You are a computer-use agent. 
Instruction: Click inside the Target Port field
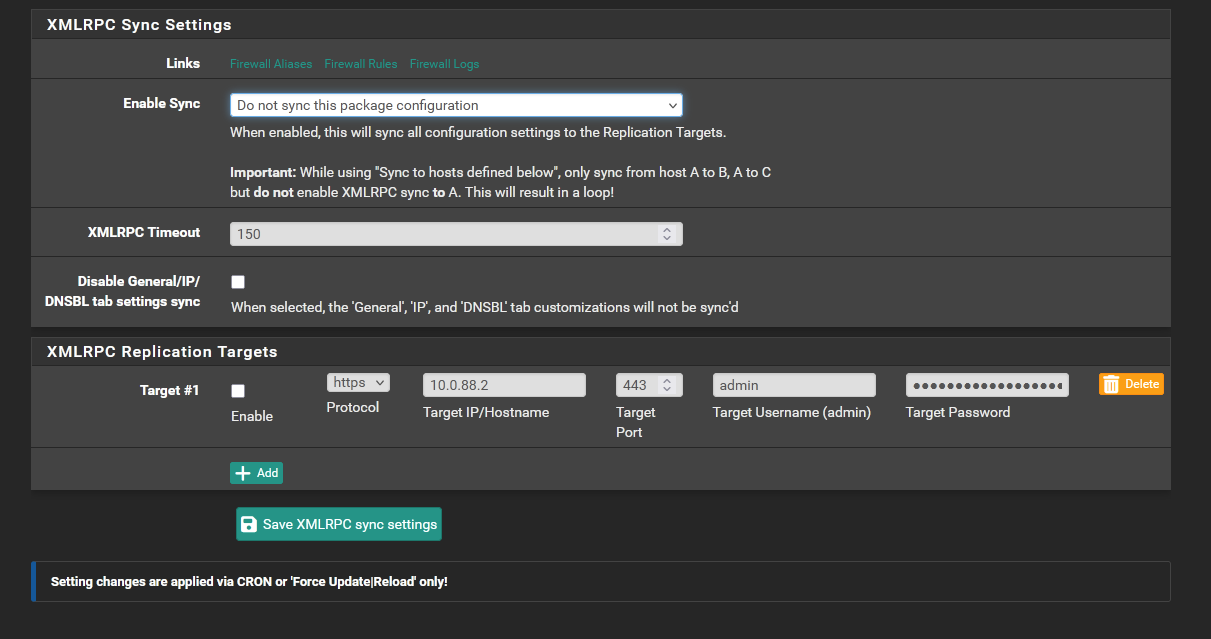tap(636, 385)
